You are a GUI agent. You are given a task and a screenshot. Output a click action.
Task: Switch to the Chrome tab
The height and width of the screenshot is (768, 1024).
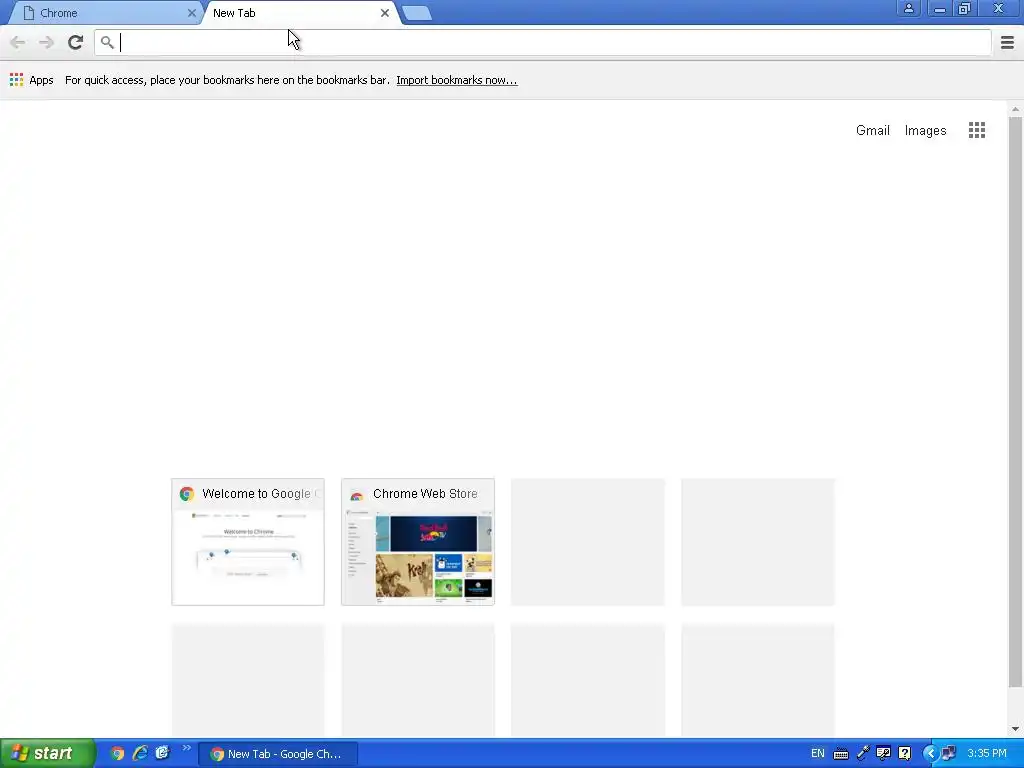tap(104, 13)
